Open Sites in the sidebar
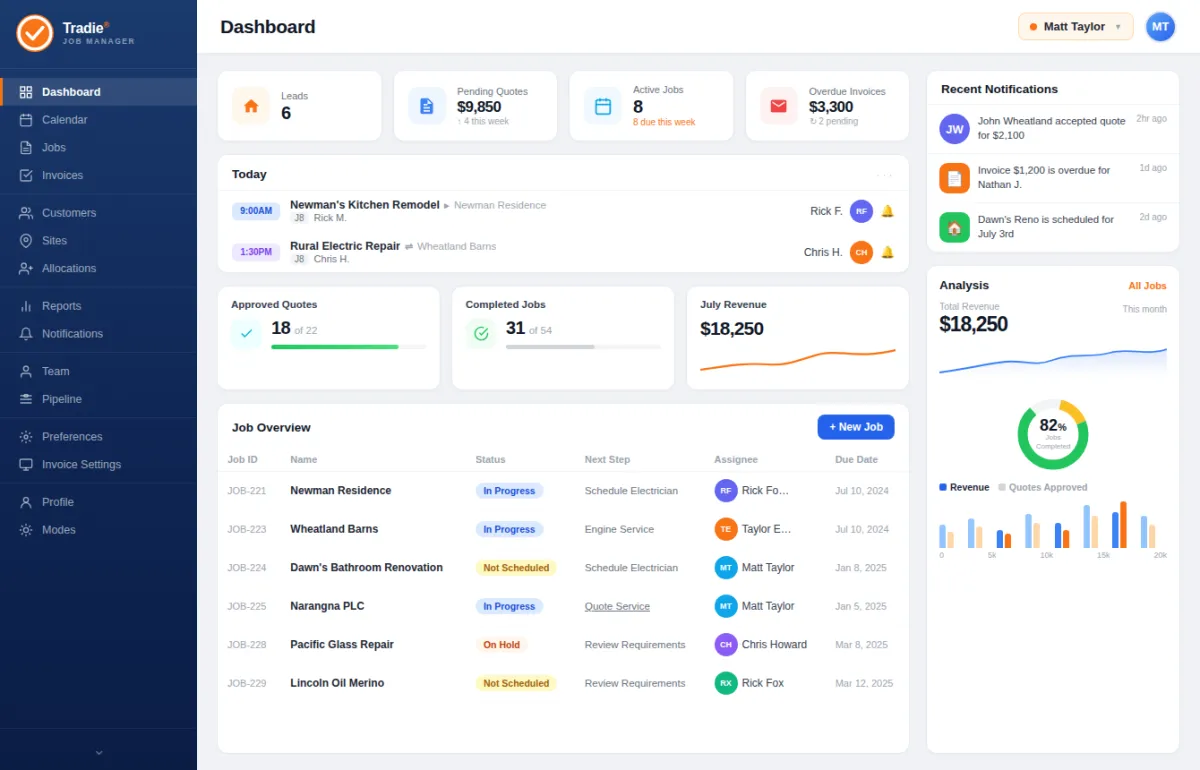 [x=98, y=240]
